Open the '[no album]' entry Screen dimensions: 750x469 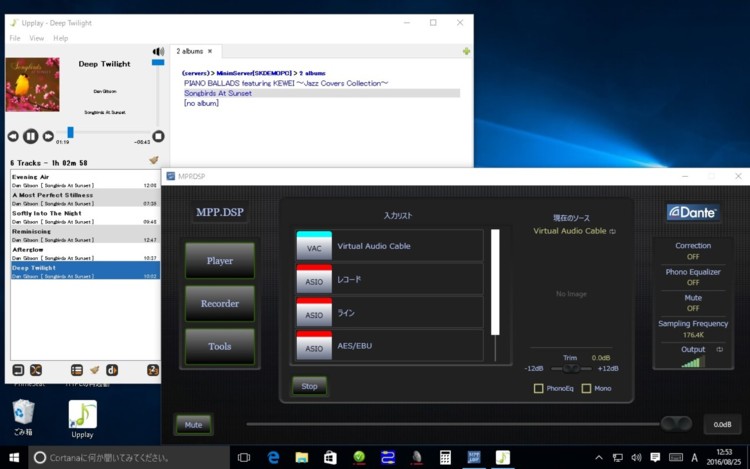201,103
